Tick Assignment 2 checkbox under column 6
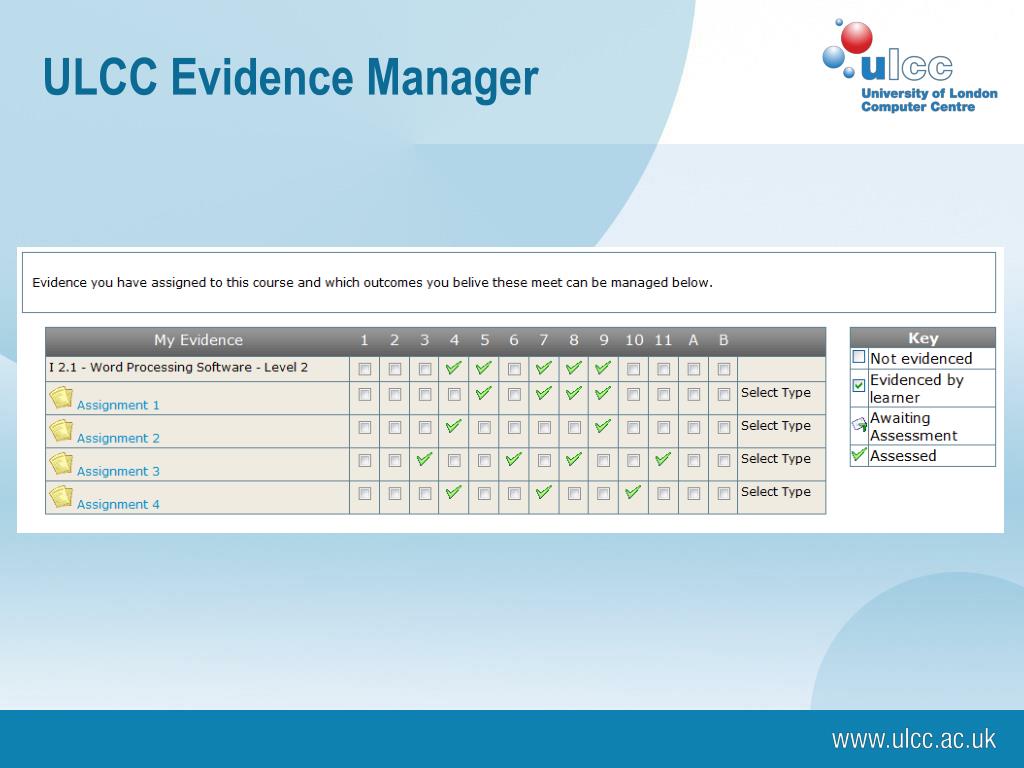1024x768 pixels. 514,428
